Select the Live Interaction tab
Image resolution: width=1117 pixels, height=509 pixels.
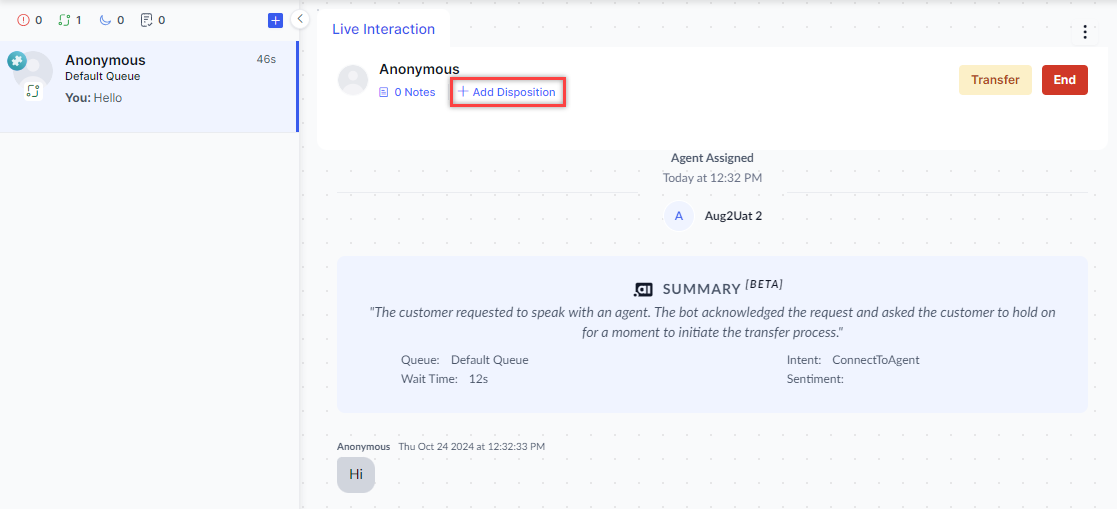coord(383,29)
